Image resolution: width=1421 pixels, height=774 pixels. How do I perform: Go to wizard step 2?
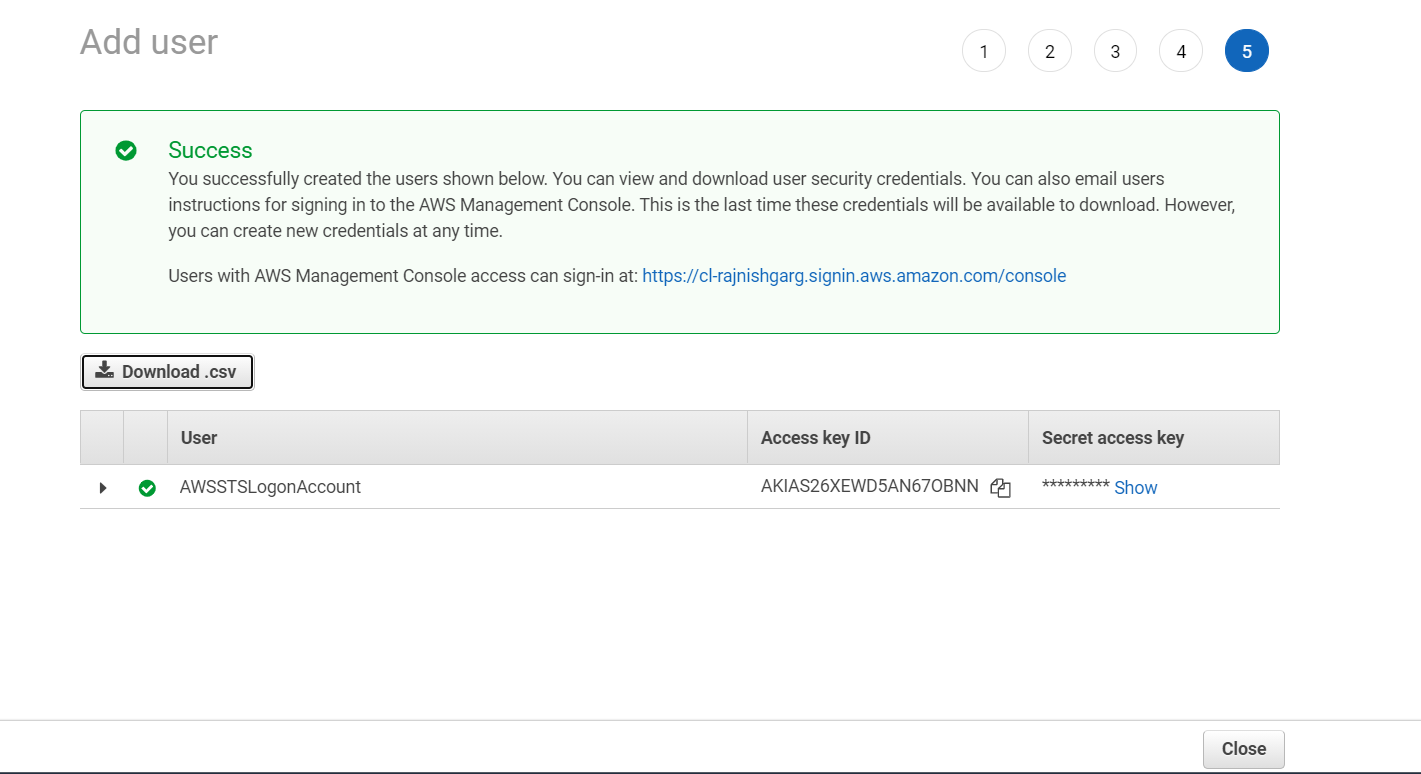(x=1050, y=51)
